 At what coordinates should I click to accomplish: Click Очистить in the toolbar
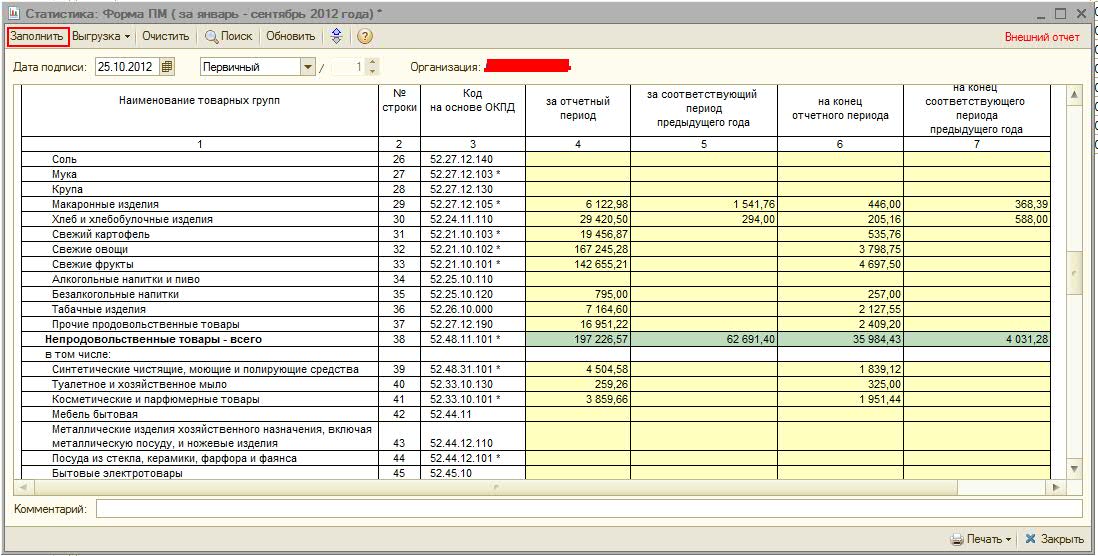[166, 36]
